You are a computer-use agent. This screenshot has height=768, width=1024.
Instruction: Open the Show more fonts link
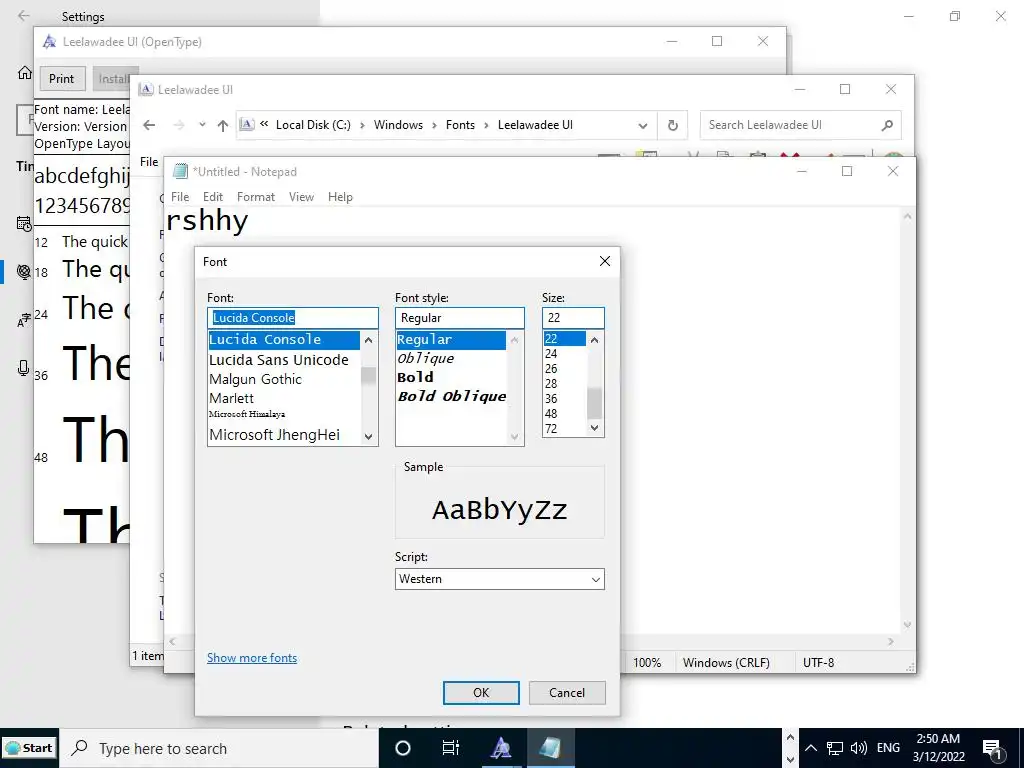point(252,658)
